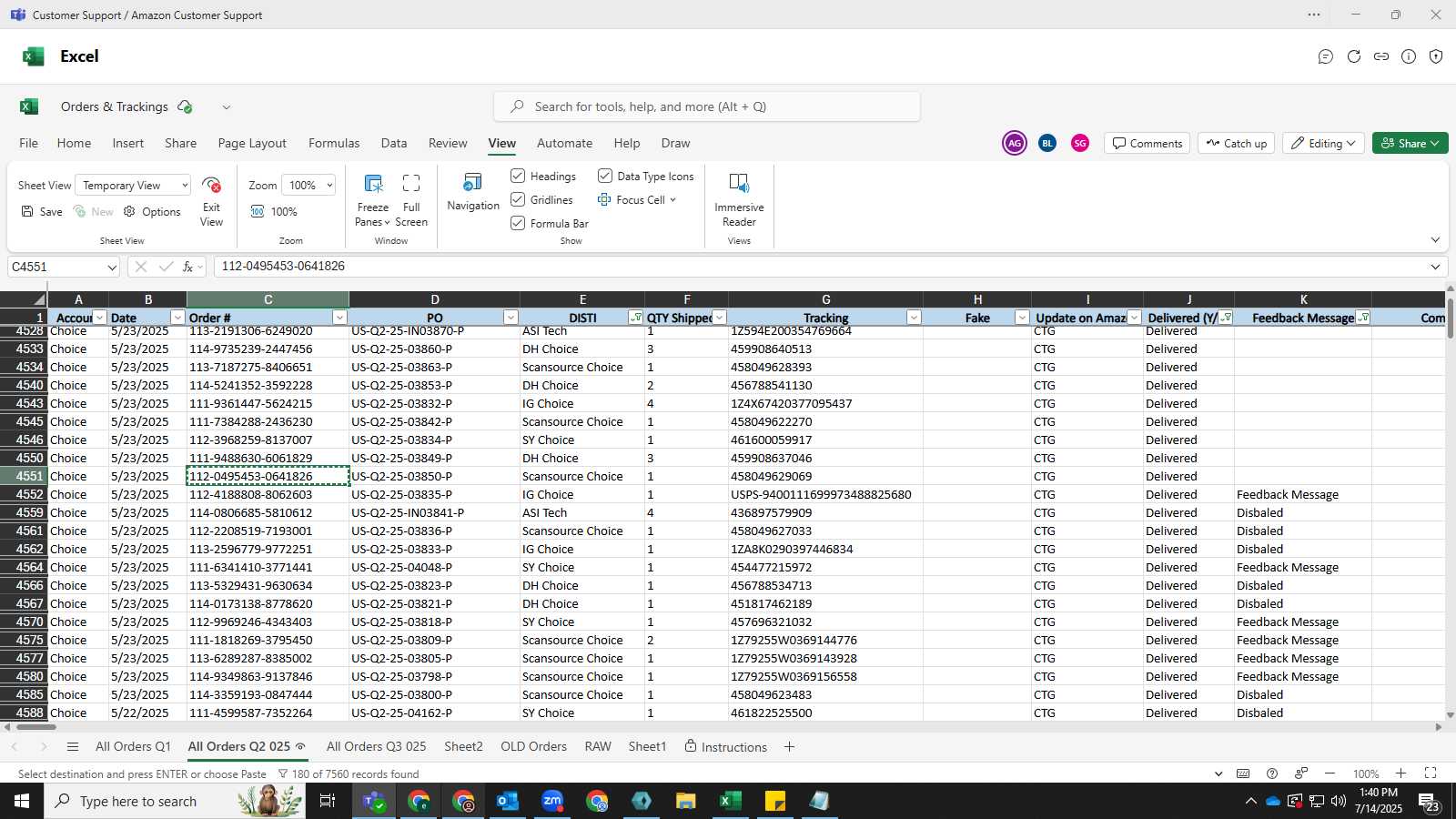Image resolution: width=1456 pixels, height=819 pixels.
Task: Click the vertical scrollbar thumb
Action: [x=1450, y=318]
